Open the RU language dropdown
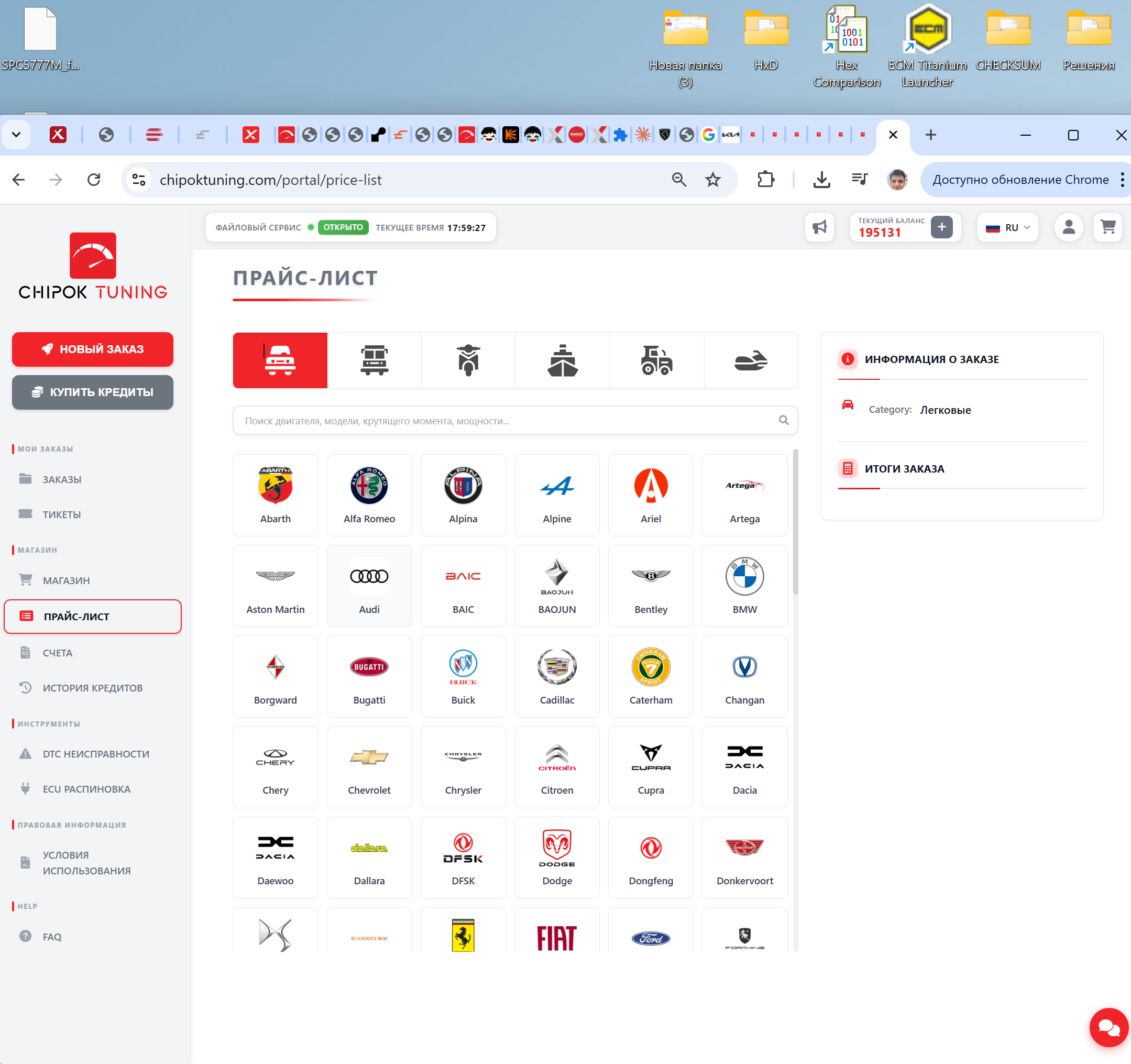Image resolution: width=1131 pixels, height=1064 pixels. pos(1007,227)
